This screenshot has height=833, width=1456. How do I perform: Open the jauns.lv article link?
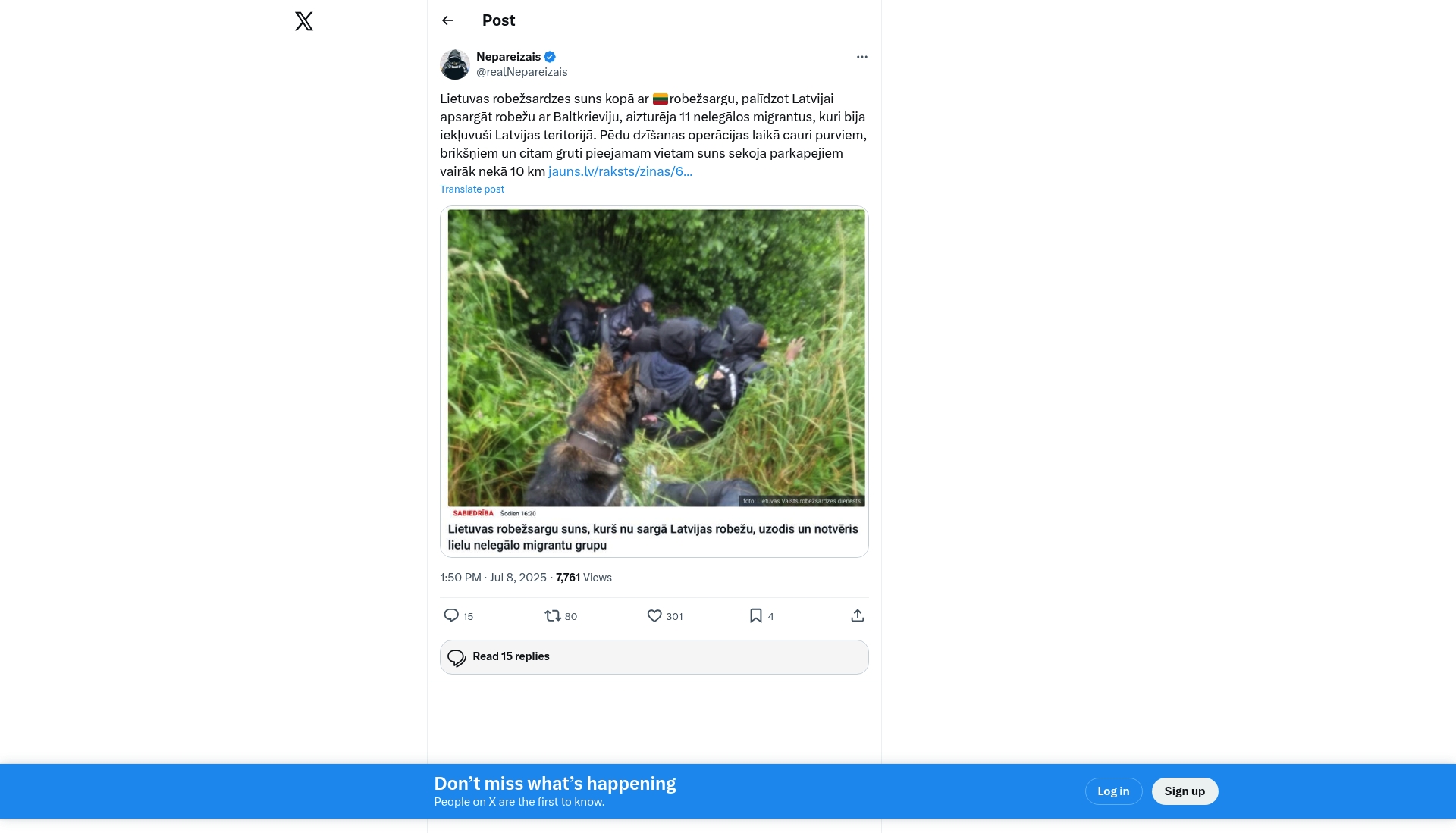click(x=620, y=171)
